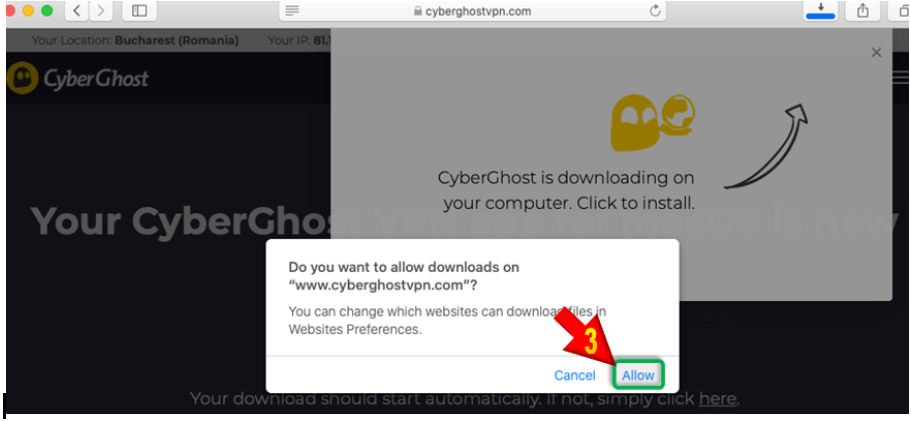Click the Bucharest (Romania) location text
This screenshot has height=421, width=911.
click(x=177, y=41)
